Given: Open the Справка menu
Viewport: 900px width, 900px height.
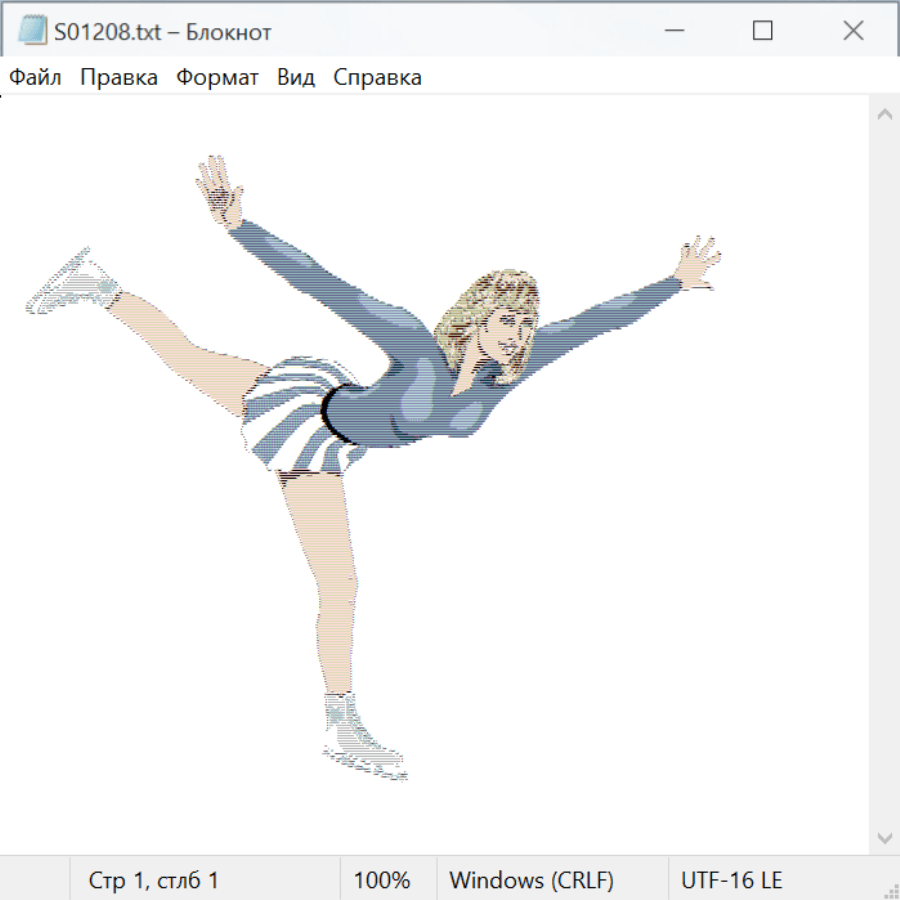Looking at the screenshot, I should pyautogui.click(x=377, y=78).
